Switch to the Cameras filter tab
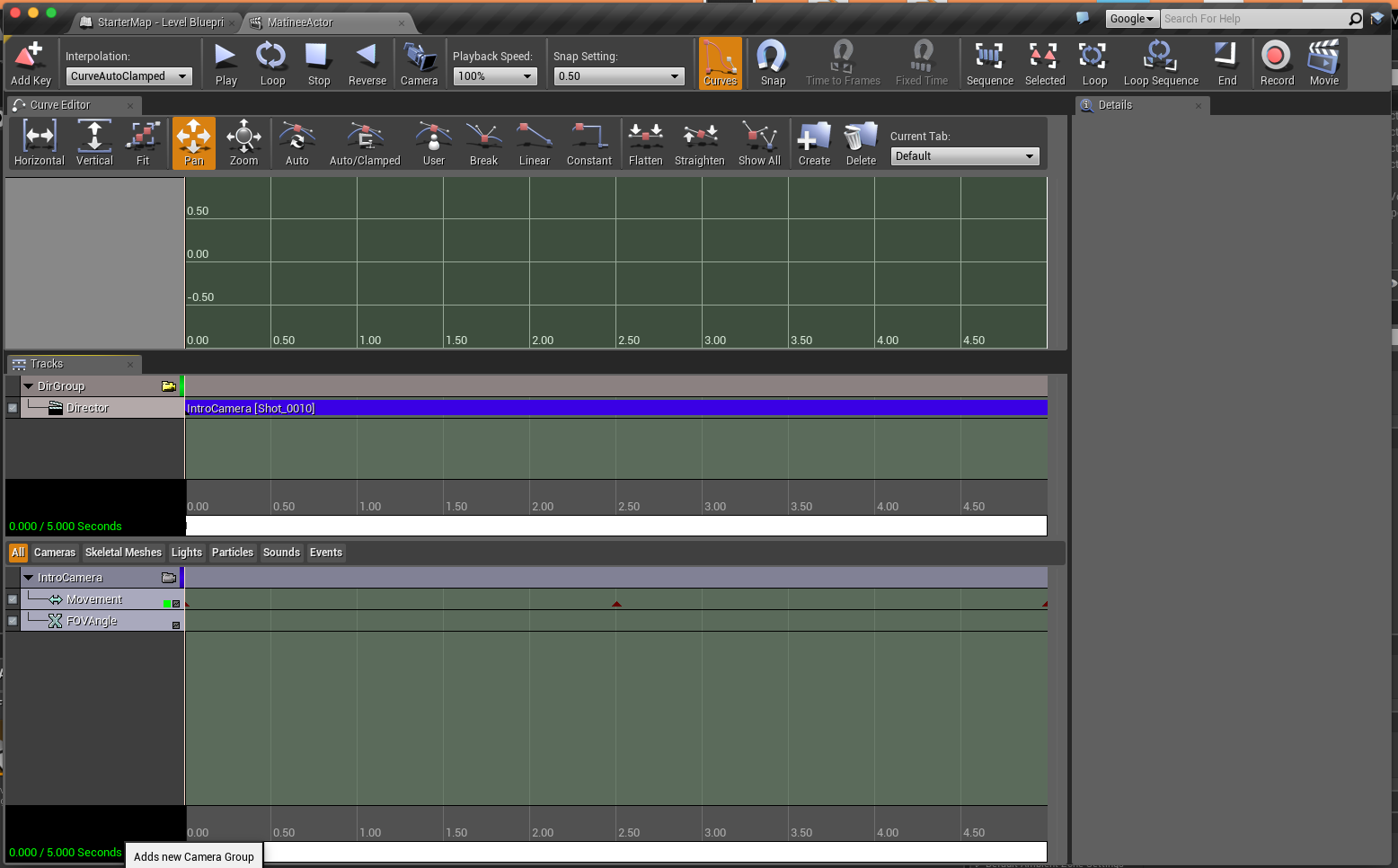Screen dimensions: 1398x868 55,553
